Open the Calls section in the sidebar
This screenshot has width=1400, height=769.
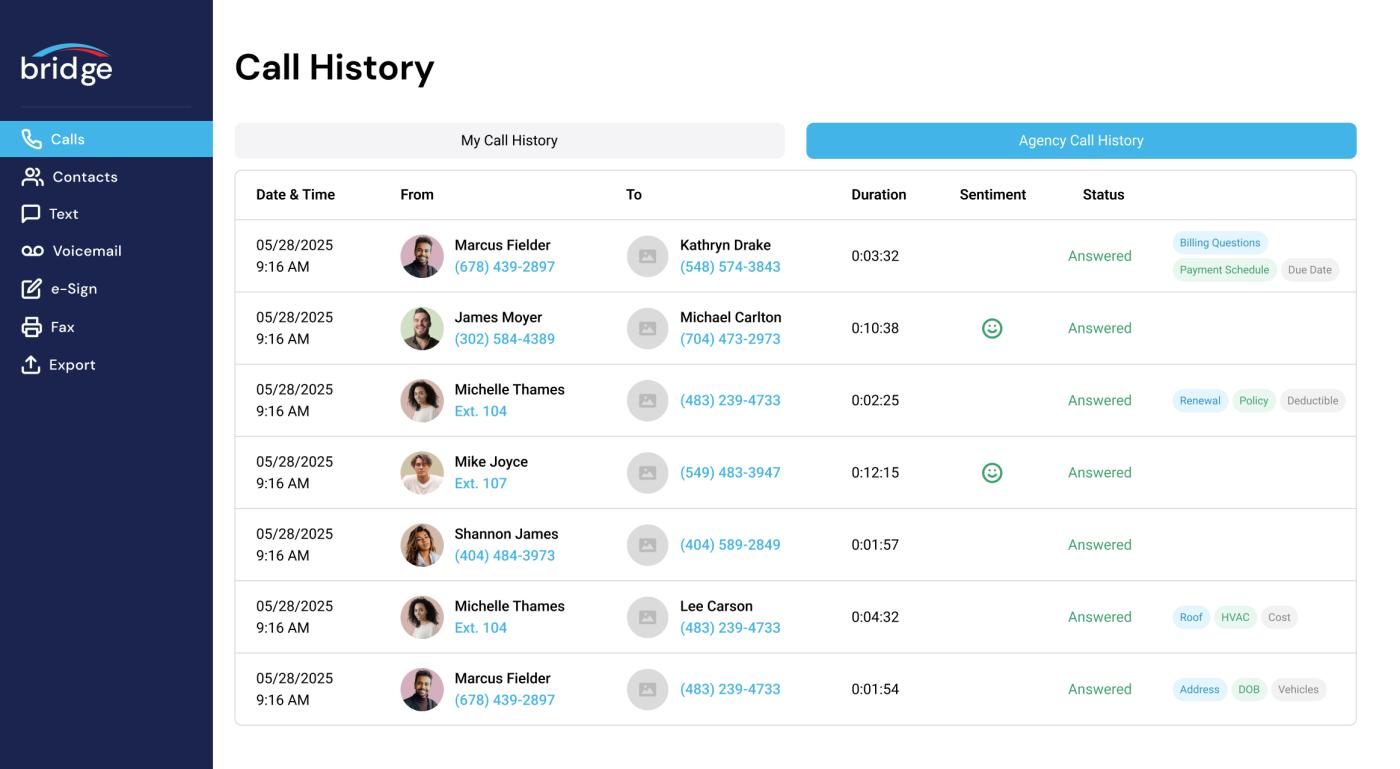click(x=70, y=139)
